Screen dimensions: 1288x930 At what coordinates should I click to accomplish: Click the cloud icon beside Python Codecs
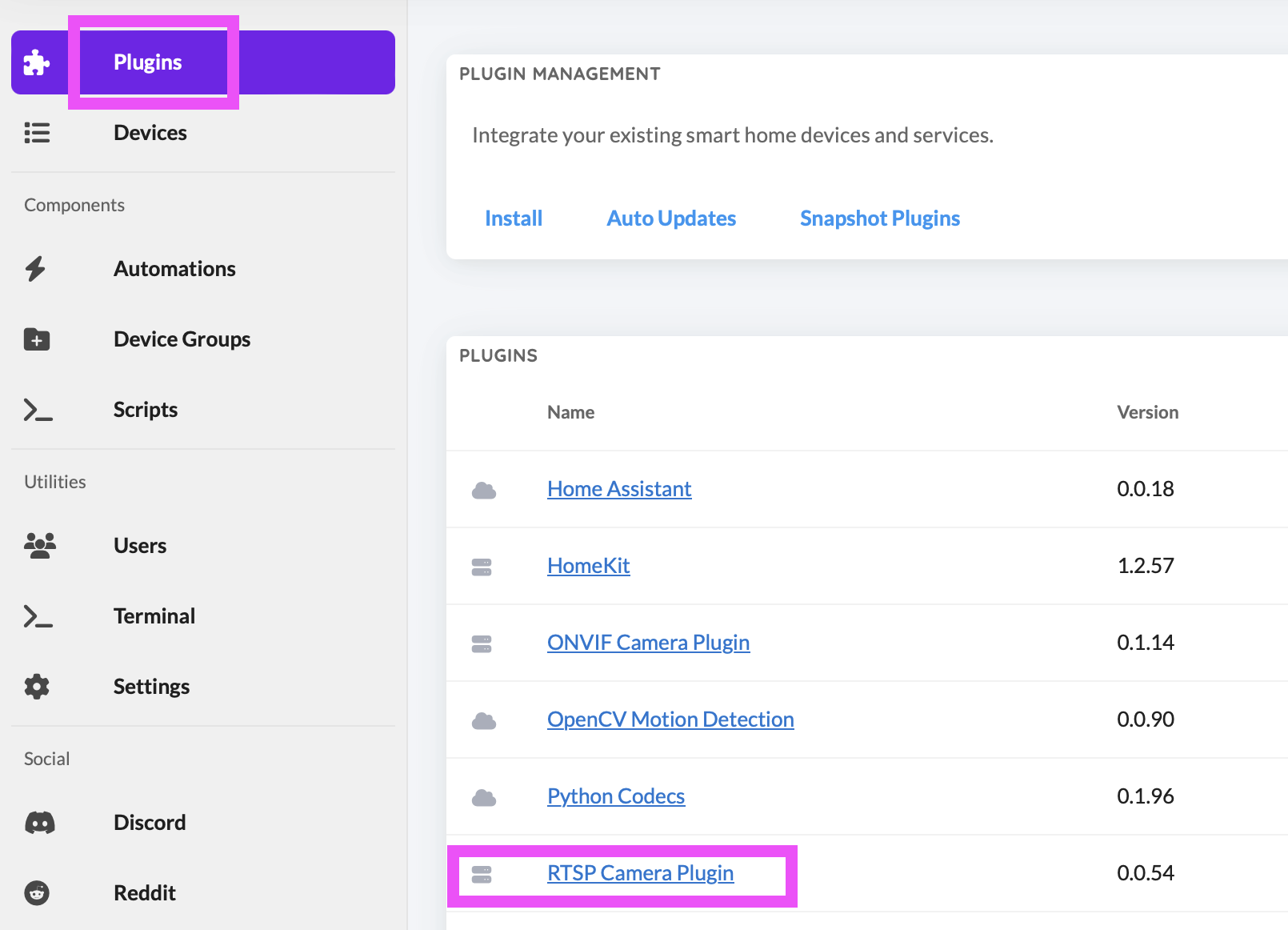pyautogui.click(x=484, y=797)
